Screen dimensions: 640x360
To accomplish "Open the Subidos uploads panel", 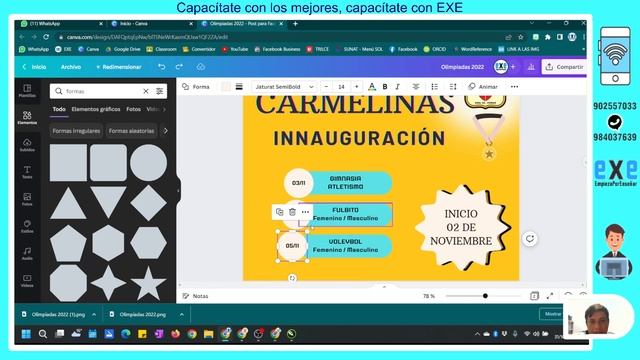I will click(27, 145).
